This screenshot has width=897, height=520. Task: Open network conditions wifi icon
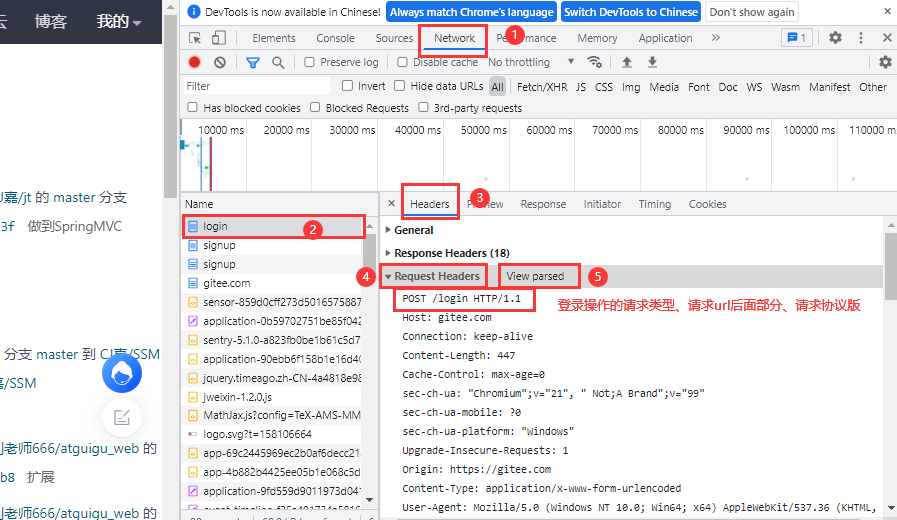pyautogui.click(x=594, y=62)
